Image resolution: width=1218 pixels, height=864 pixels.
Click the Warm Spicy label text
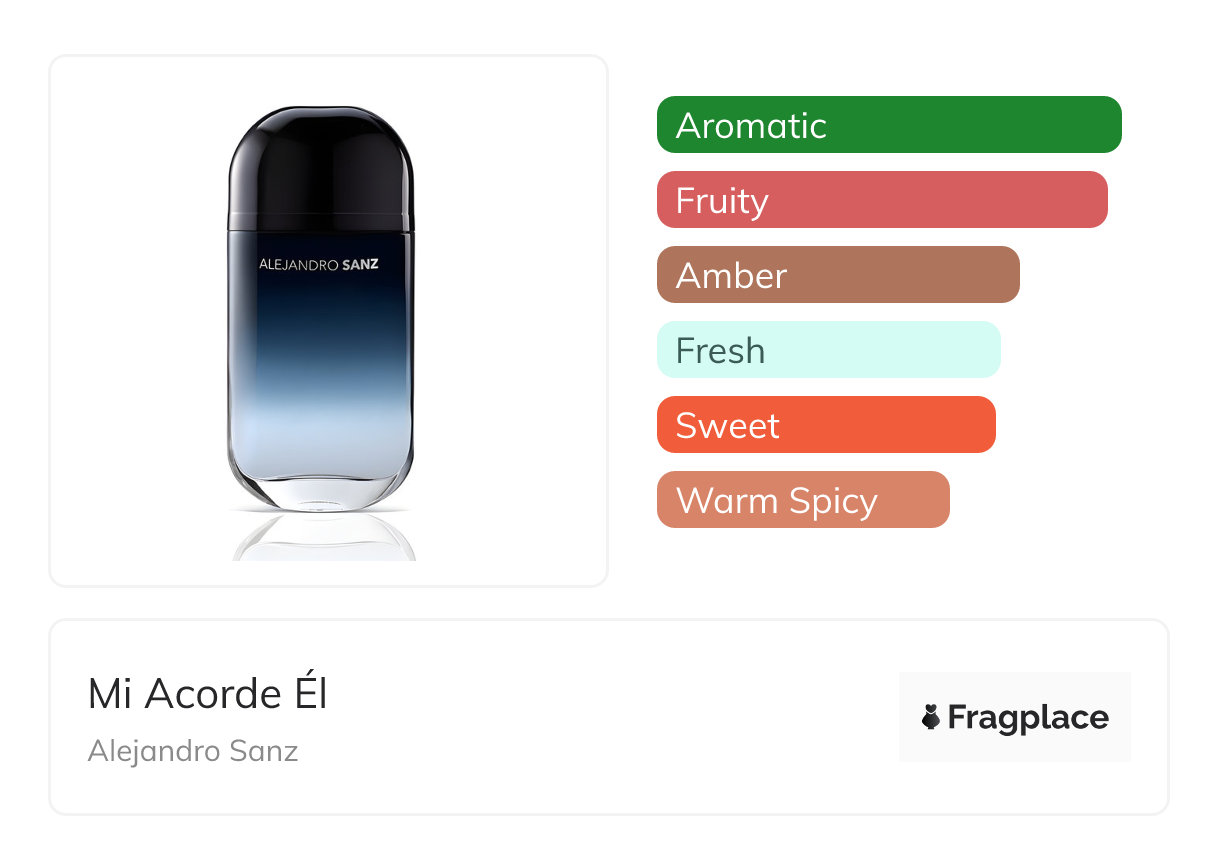coord(777,501)
